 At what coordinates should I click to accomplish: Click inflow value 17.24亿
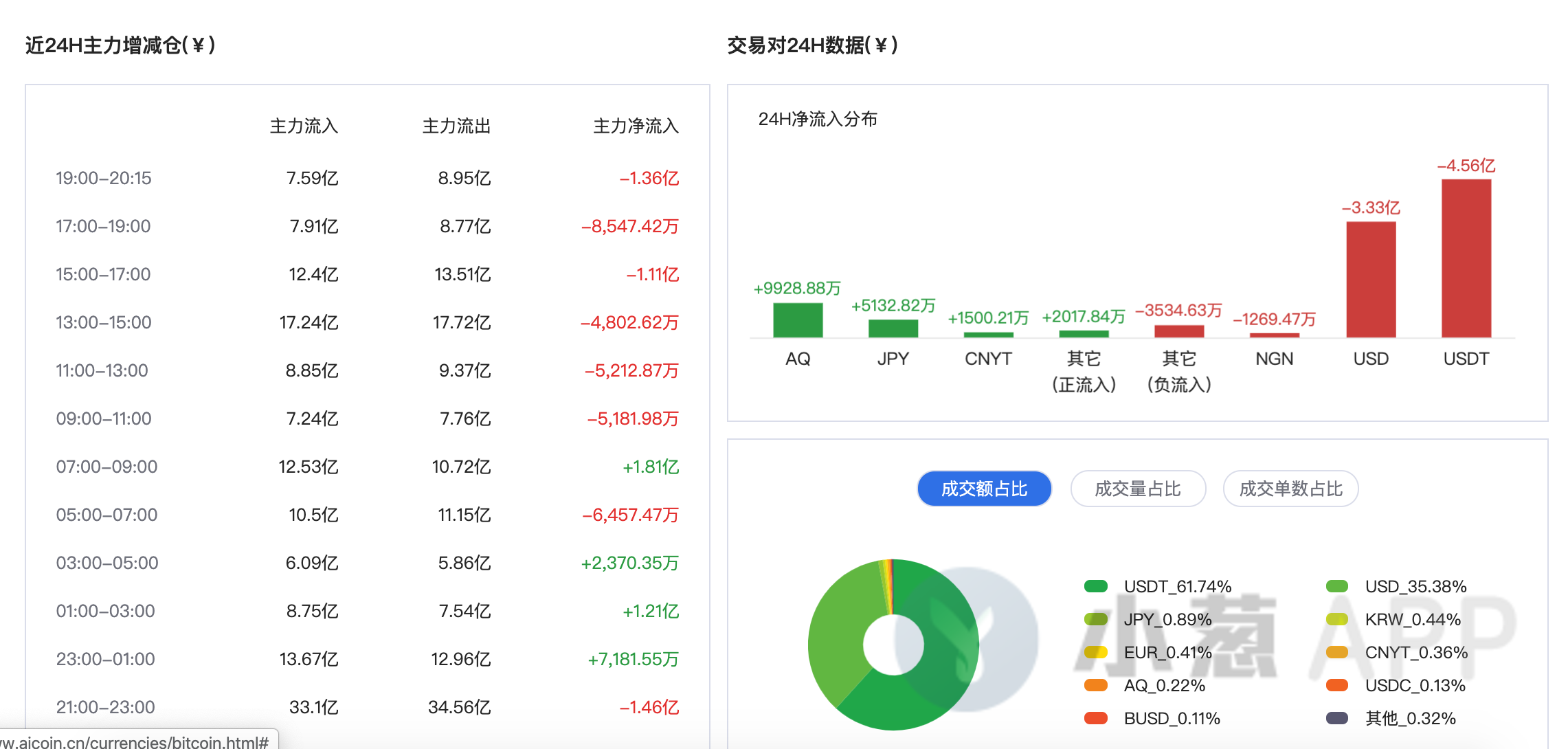point(309,322)
